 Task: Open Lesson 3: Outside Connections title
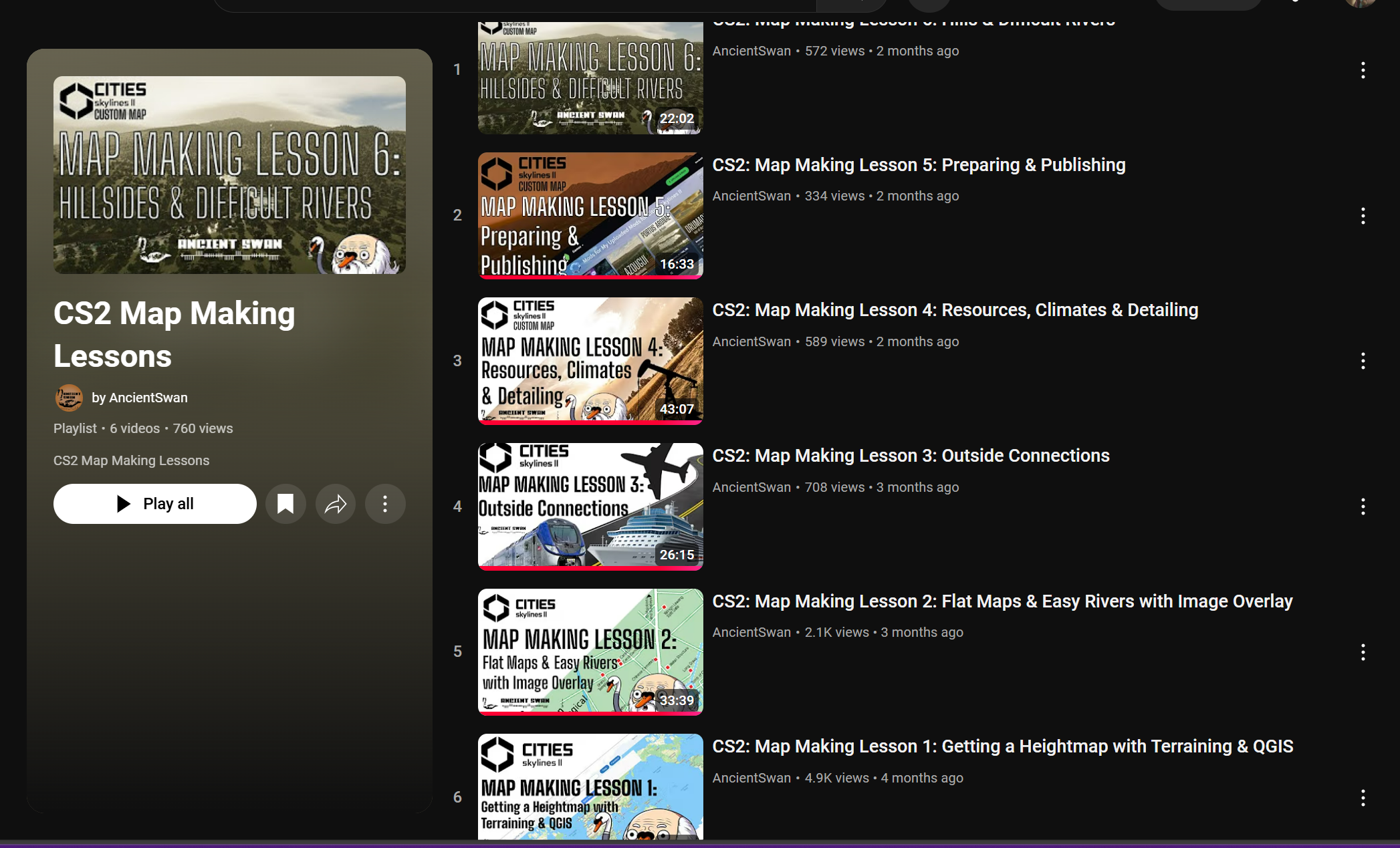click(911, 456)
